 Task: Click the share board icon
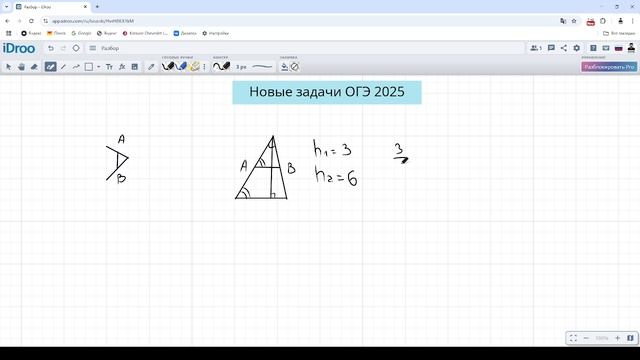point(564,48)
